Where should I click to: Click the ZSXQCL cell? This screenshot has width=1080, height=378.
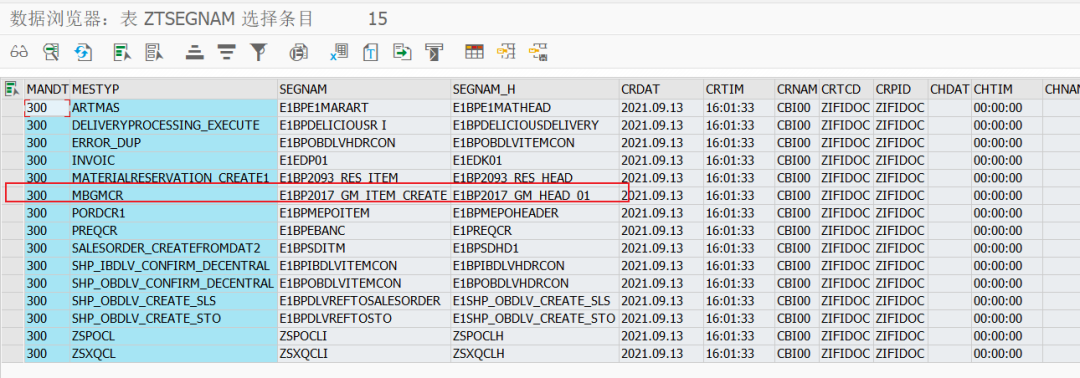tap(174, 353)
